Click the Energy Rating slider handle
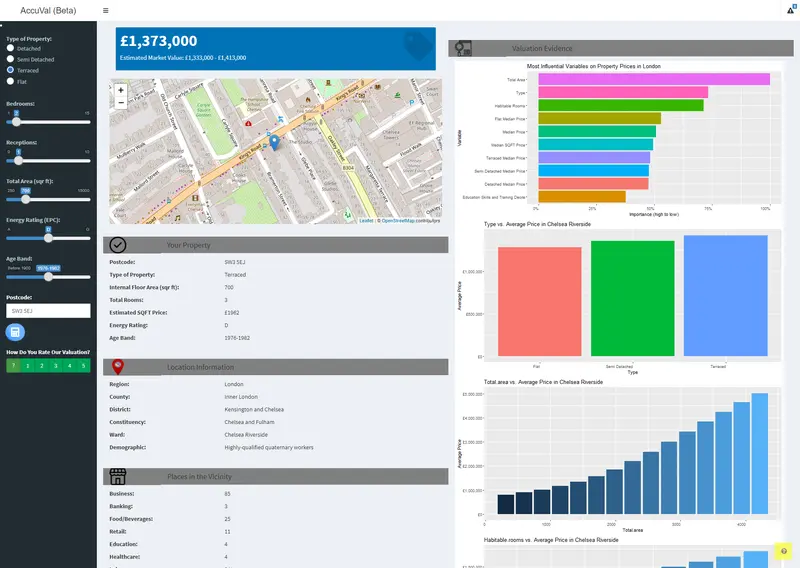The image size is (800, 568). (48, 238)
